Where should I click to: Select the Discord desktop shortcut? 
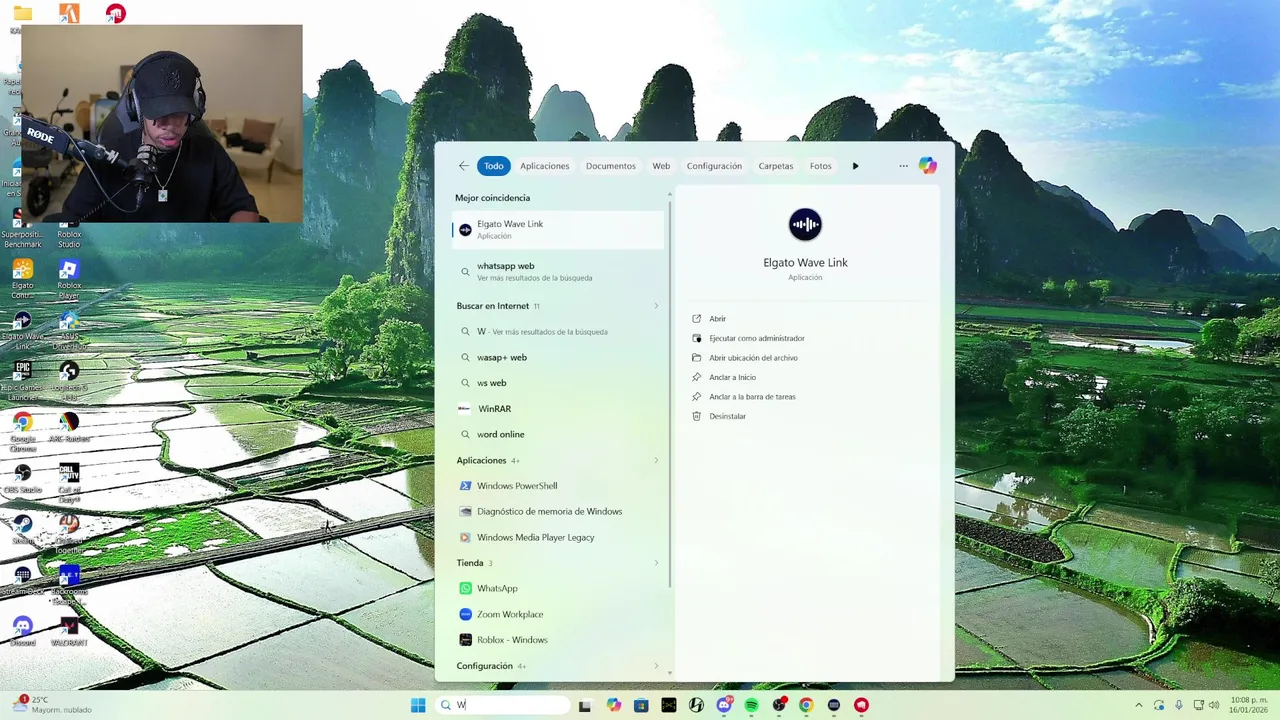coord(22,632)
